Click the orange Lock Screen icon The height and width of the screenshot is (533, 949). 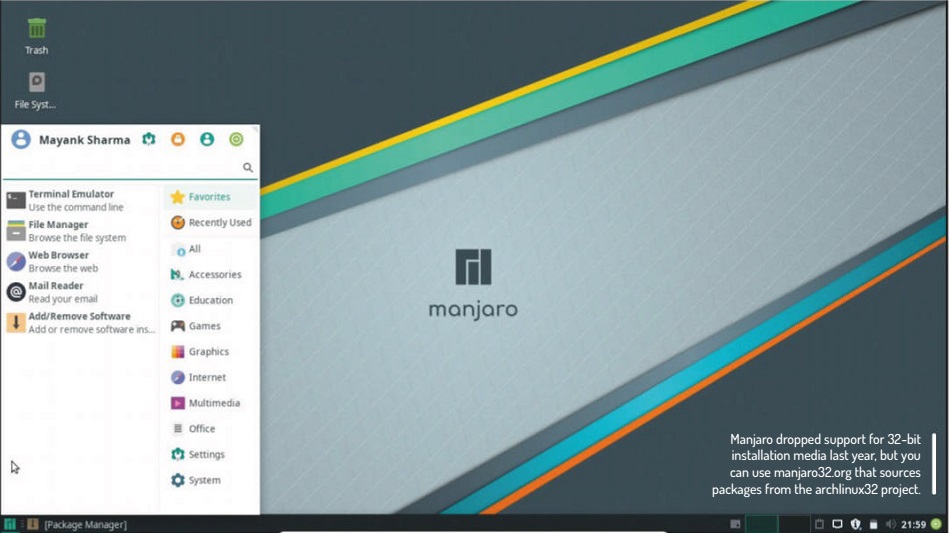178,139
